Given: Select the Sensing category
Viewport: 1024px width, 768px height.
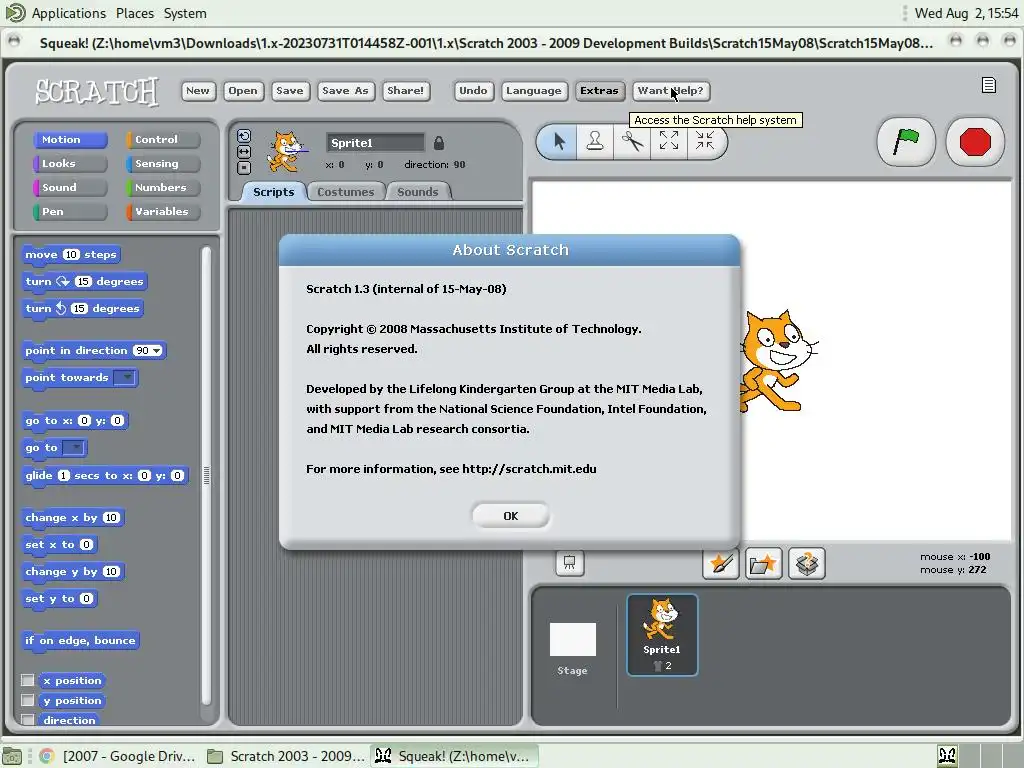Looking at the screenshot, I should pos(163,163).
